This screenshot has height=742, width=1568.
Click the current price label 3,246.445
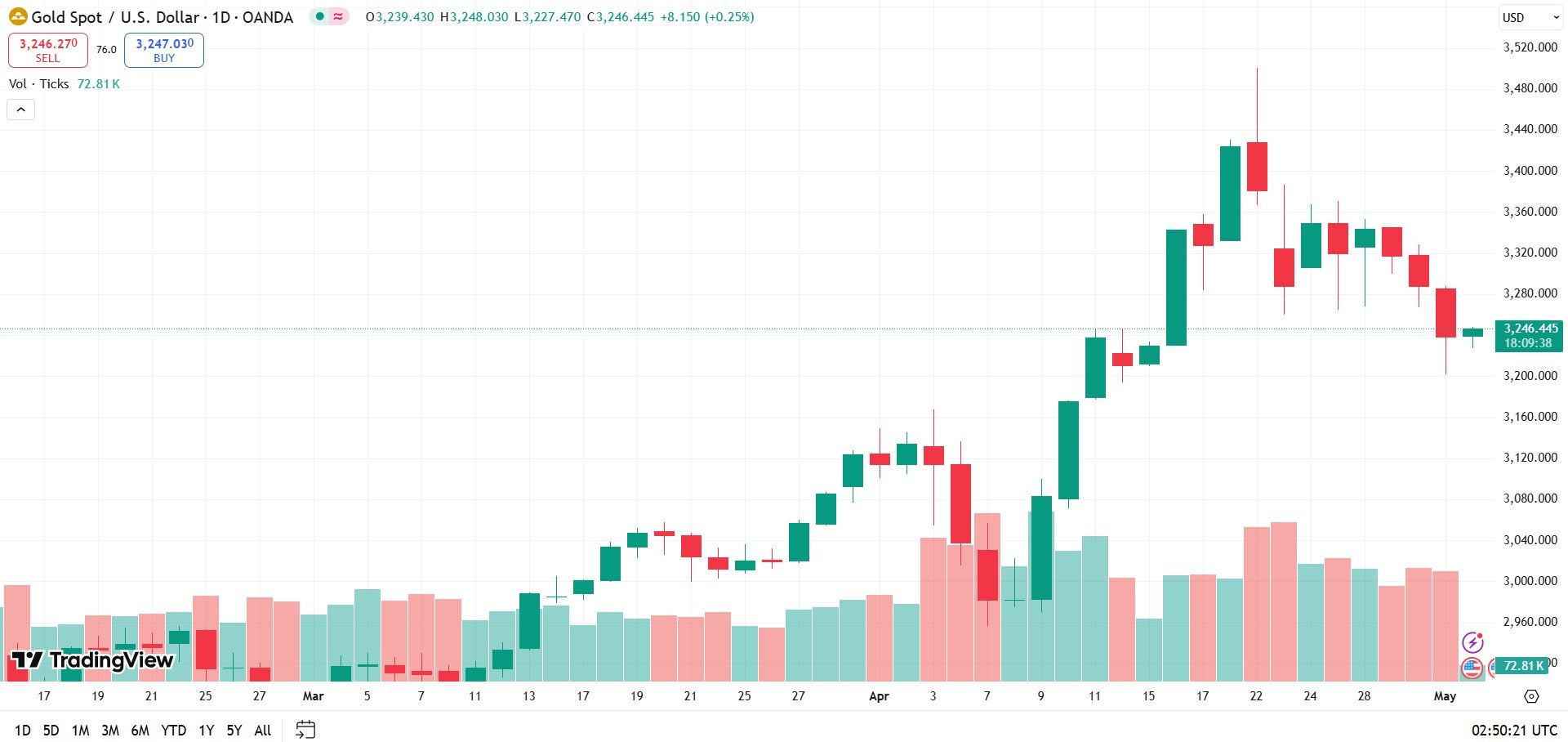[1529, 336]
